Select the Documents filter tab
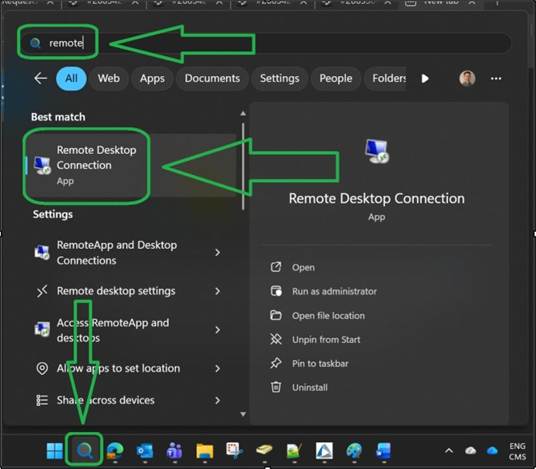The image size is (536, 469). click(212, 78)
